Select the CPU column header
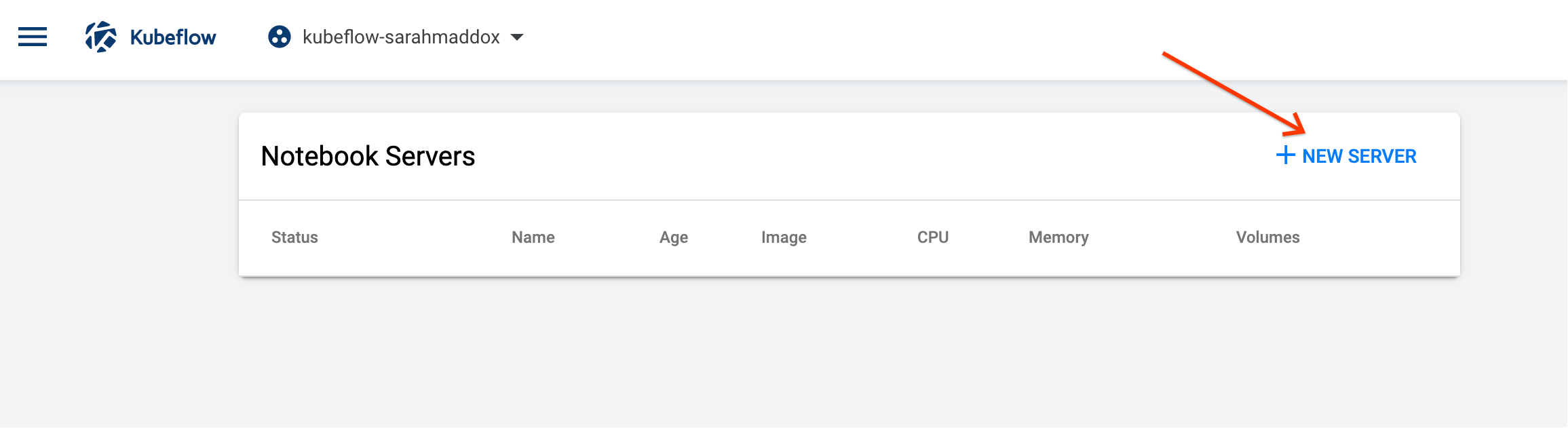Viewport: 1568px width, 428px height. pyautogui.click(x=933, y=237)
